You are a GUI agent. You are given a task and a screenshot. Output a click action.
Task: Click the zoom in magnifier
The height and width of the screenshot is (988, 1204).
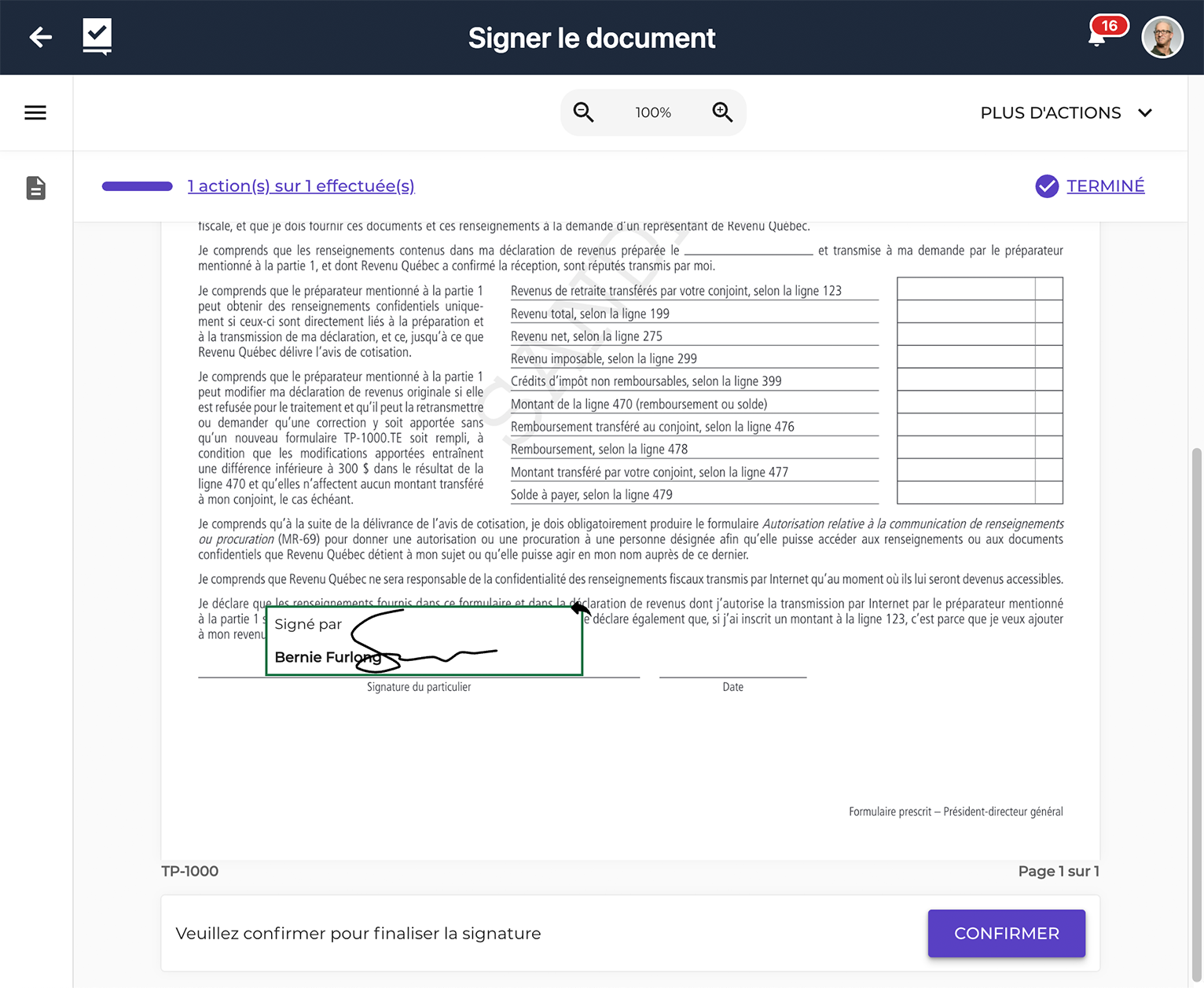722,112
